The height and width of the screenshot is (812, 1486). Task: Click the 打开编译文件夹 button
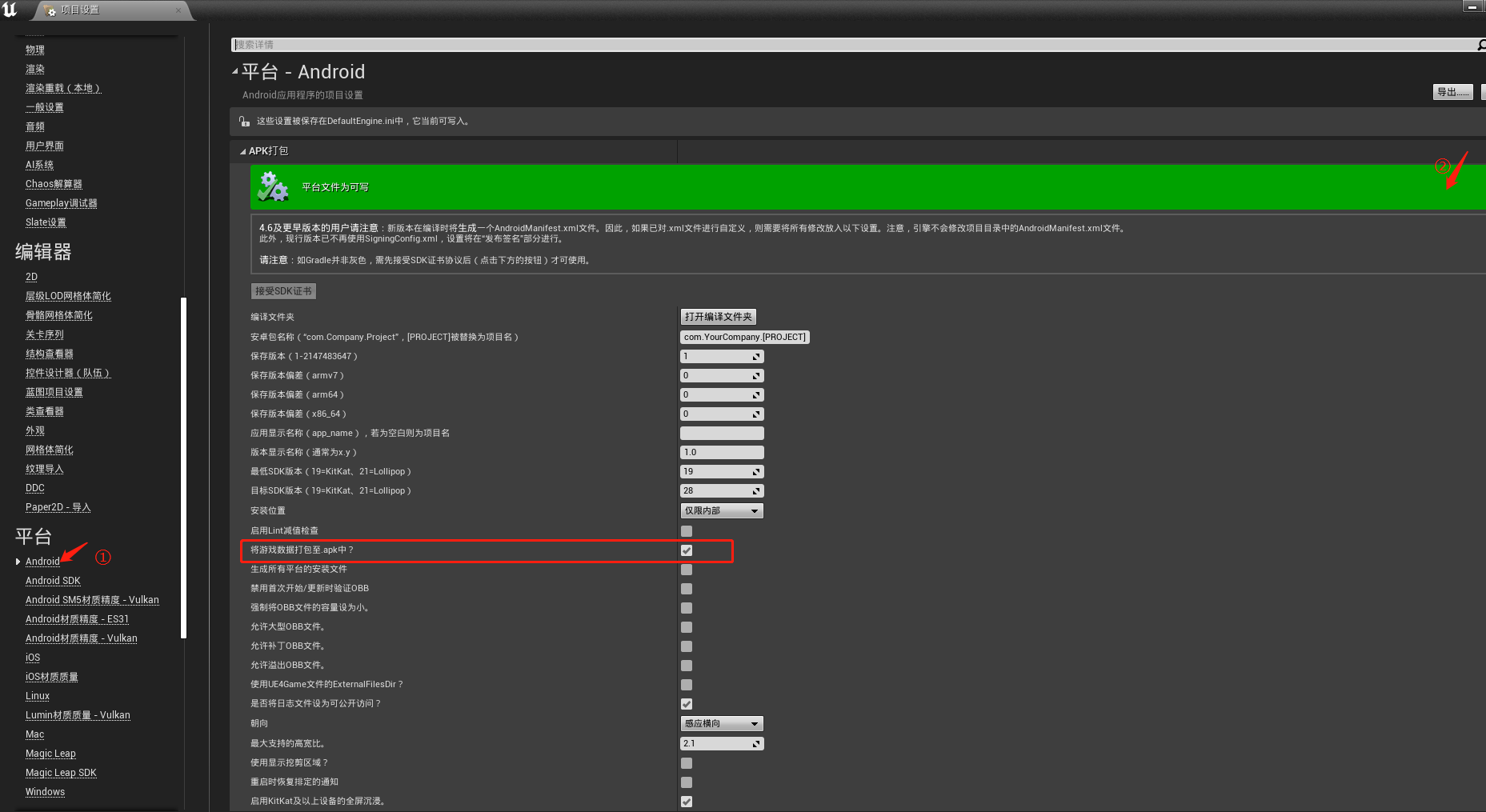click(x=719, y=317)
